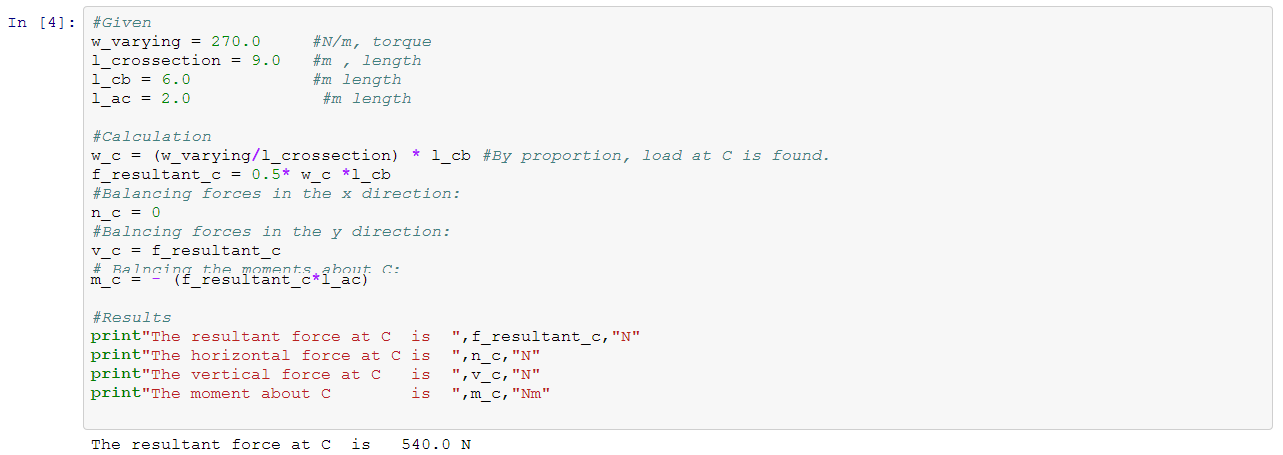The width and height of the screenshot is (1283, 455).
Task: Click the #Results comment line
Action: [x=130, y=318]
